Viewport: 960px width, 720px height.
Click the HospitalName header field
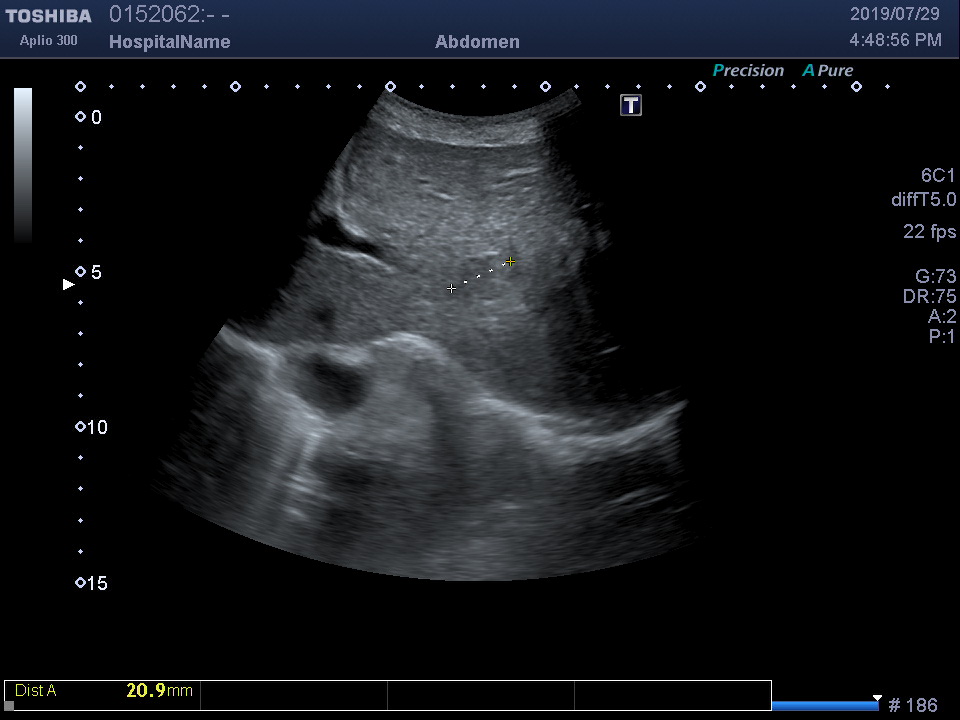169,42
